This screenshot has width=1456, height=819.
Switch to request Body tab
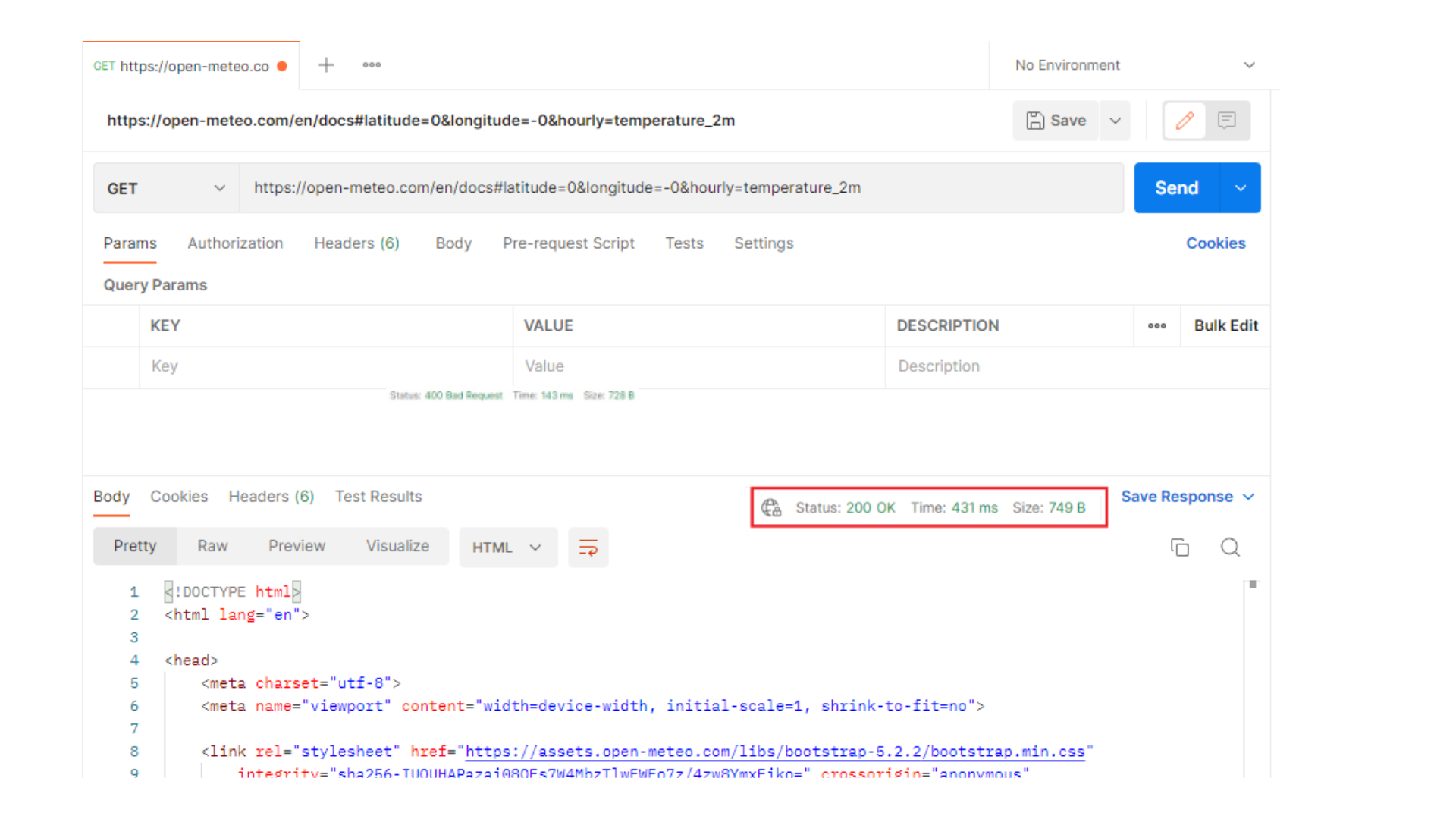pos(453,243)
